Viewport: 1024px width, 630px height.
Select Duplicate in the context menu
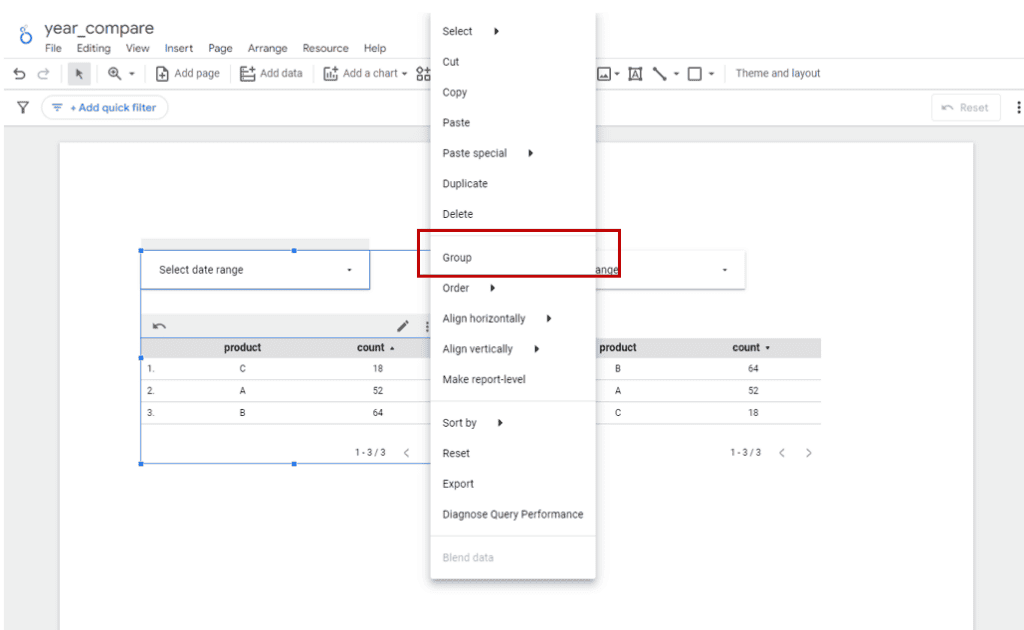465,184
